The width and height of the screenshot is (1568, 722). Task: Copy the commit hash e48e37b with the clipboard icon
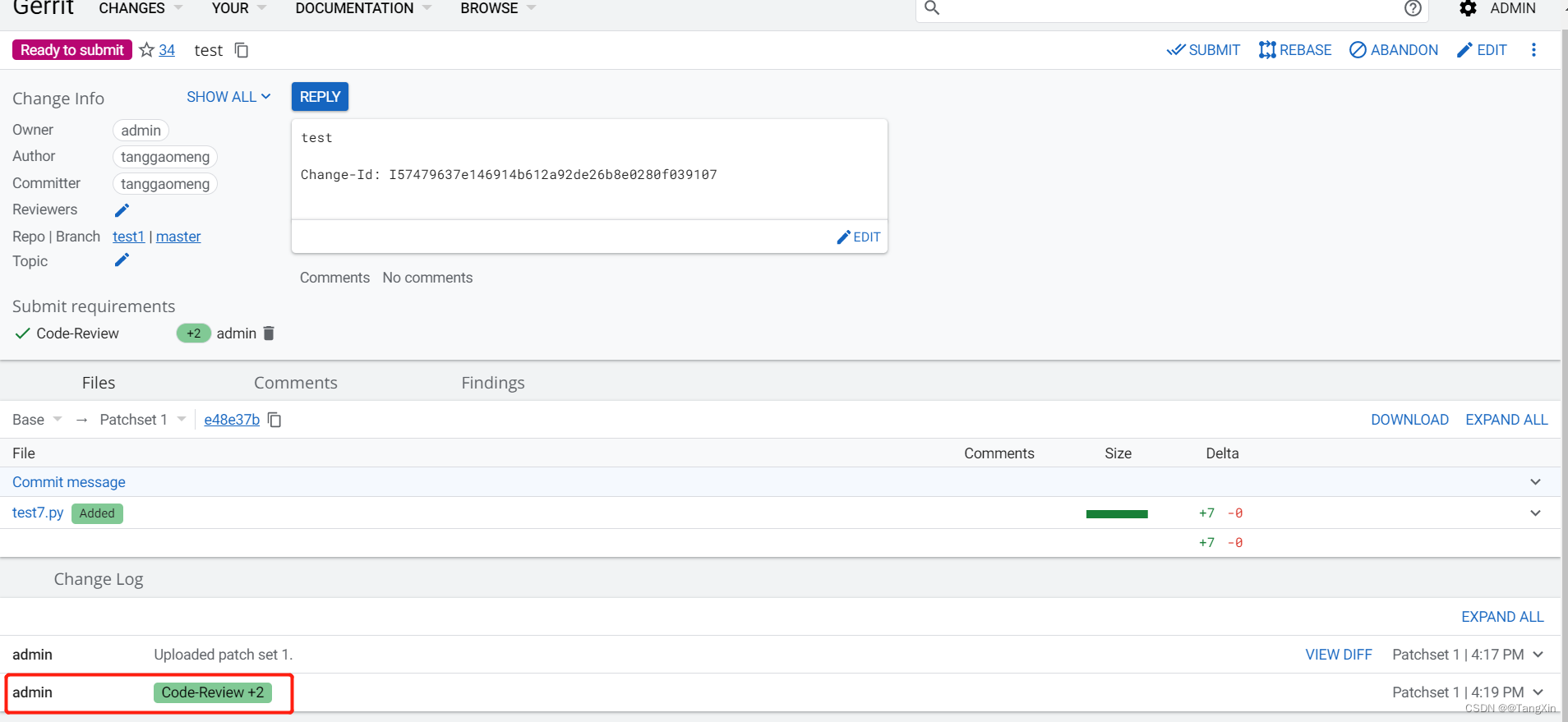pyautogui.click(x=275, y=420)
